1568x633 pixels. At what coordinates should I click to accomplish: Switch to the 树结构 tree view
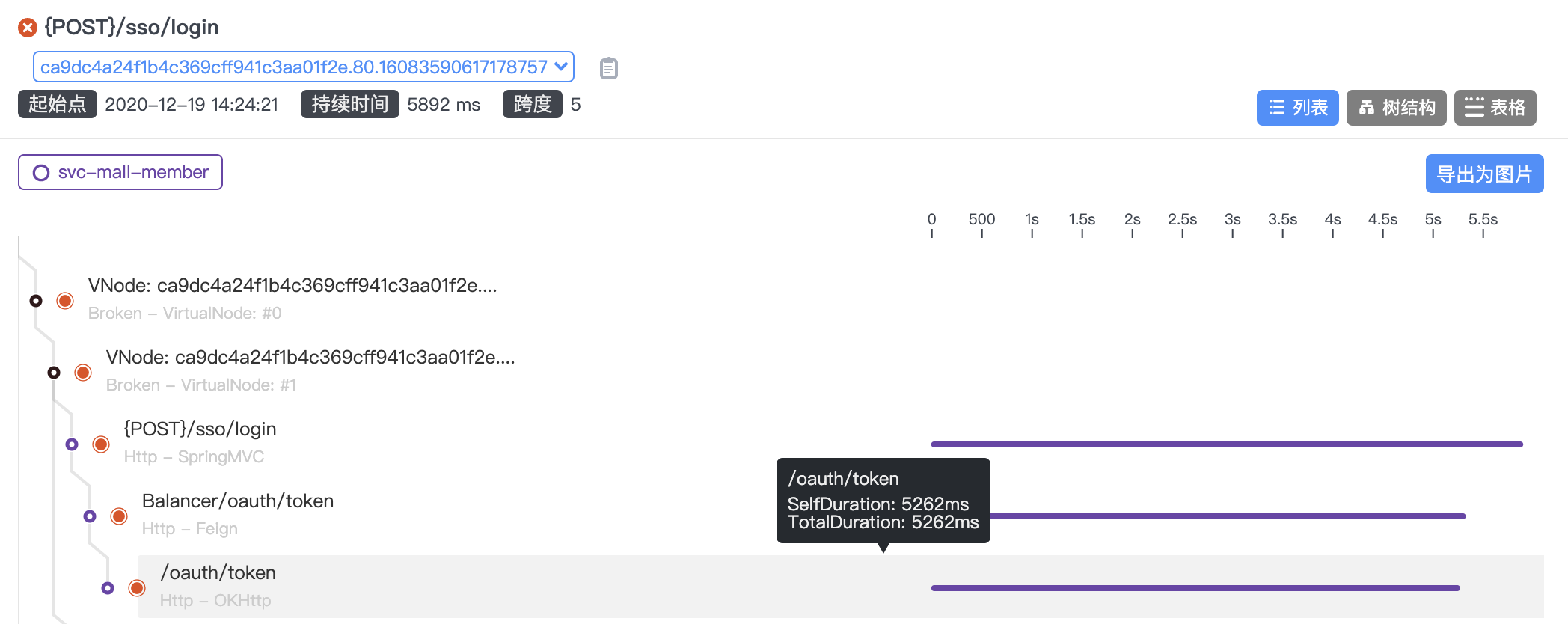pyautogui.click(x=1396, y=108)
